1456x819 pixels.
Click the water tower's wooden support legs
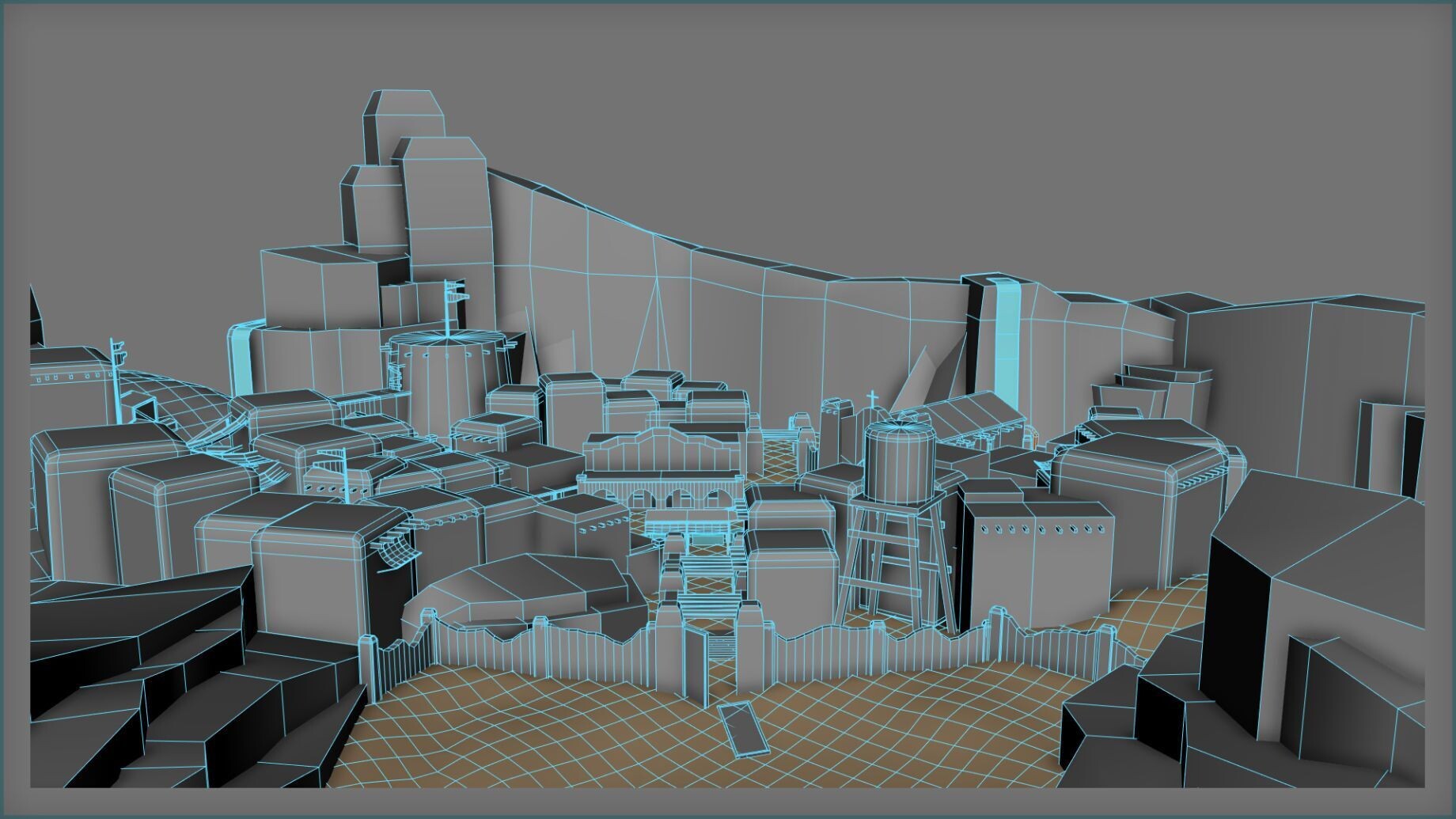(894, 562)
